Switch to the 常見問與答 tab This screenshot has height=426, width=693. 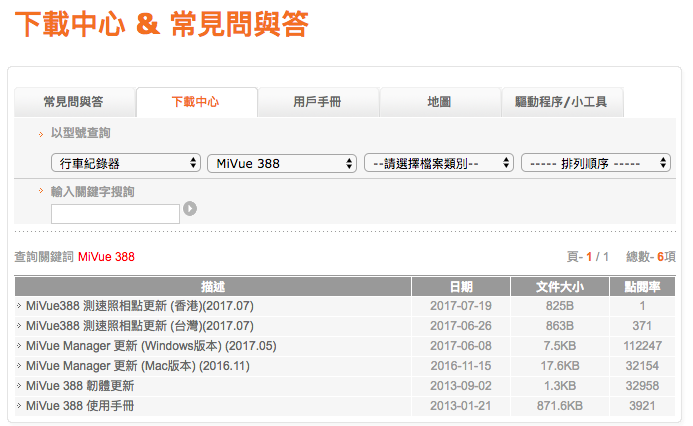[x=74, y=102]
